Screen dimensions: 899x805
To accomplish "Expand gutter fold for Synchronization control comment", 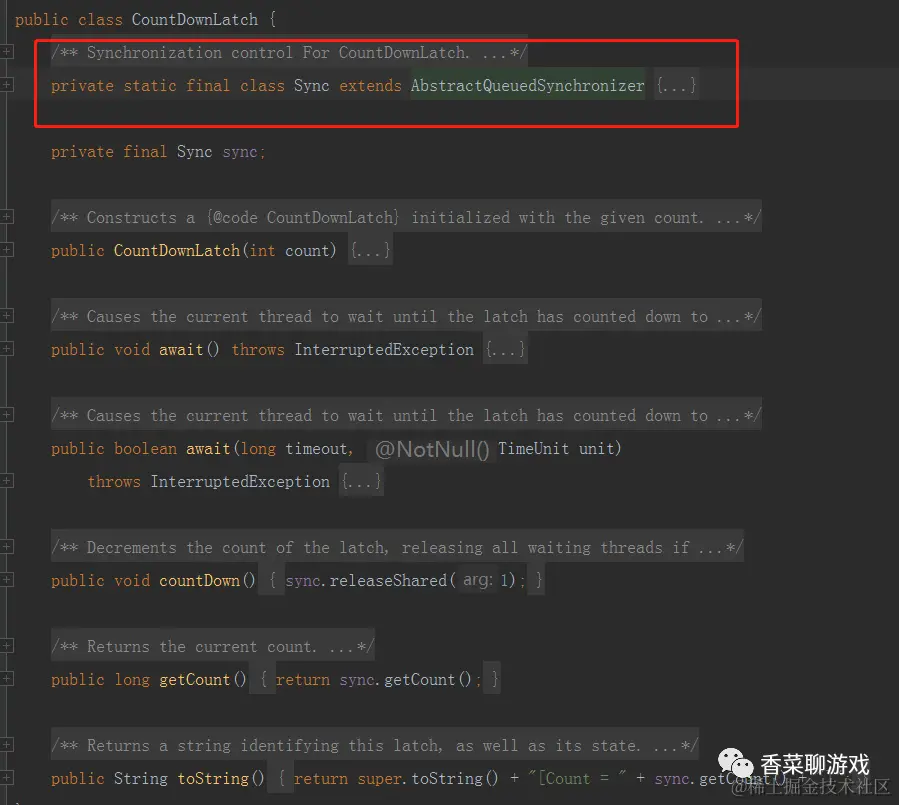I will (x=6, y=52).
